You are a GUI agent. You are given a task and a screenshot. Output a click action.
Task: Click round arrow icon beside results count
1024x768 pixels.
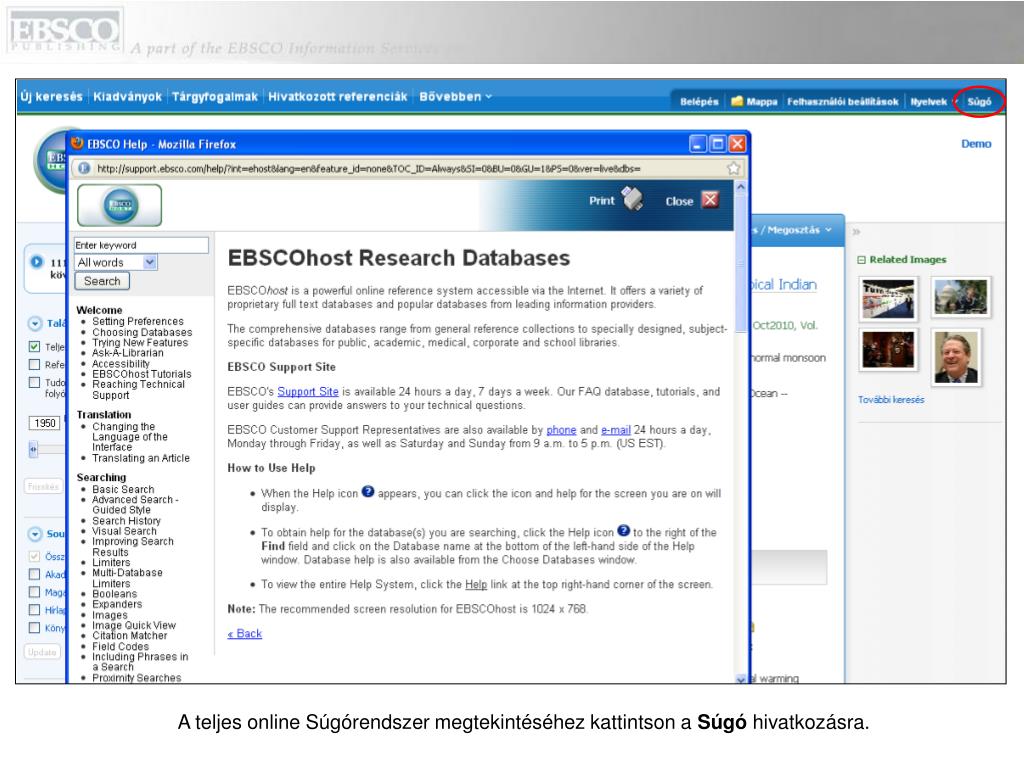37,262
